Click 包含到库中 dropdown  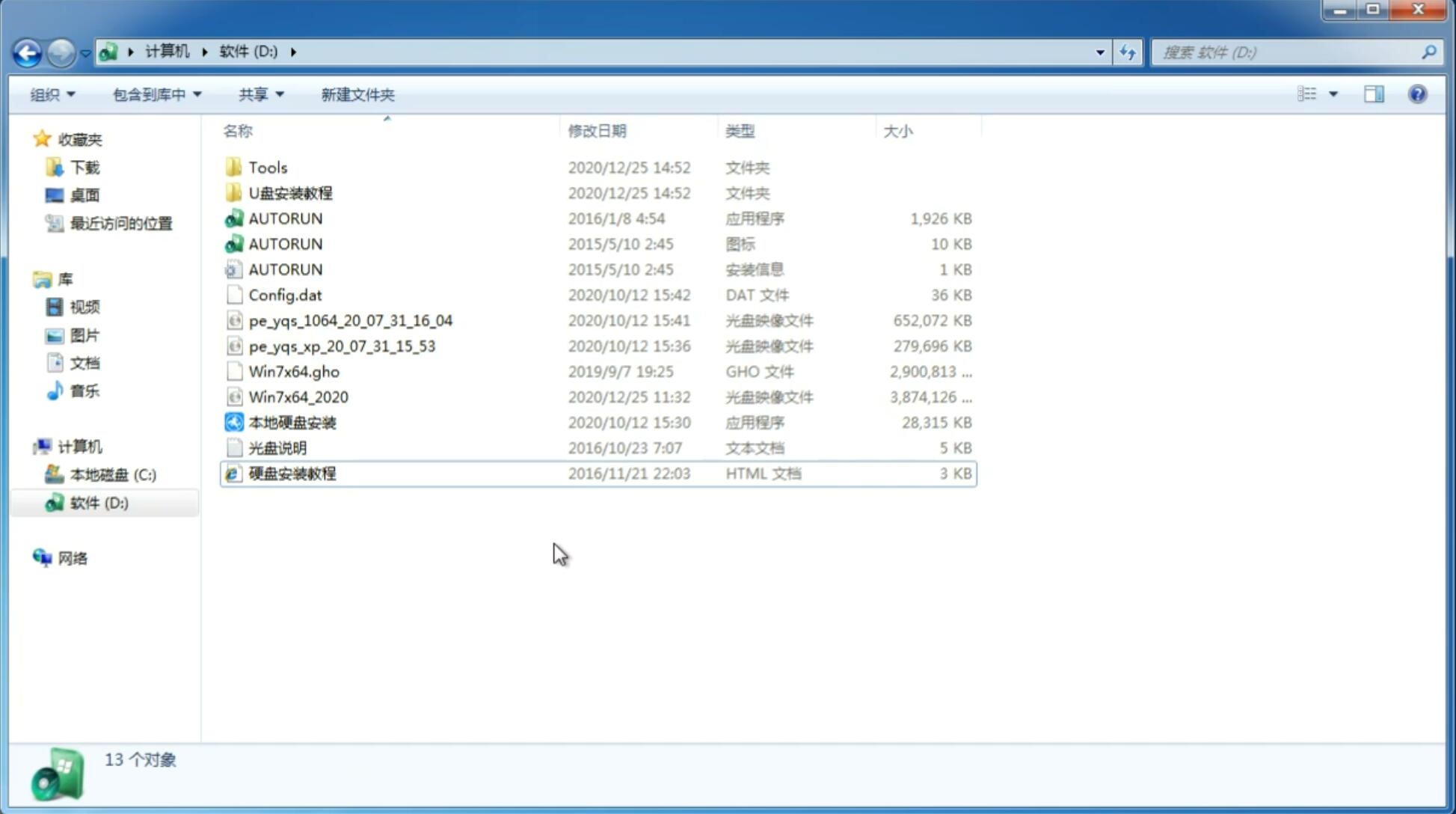156,93
